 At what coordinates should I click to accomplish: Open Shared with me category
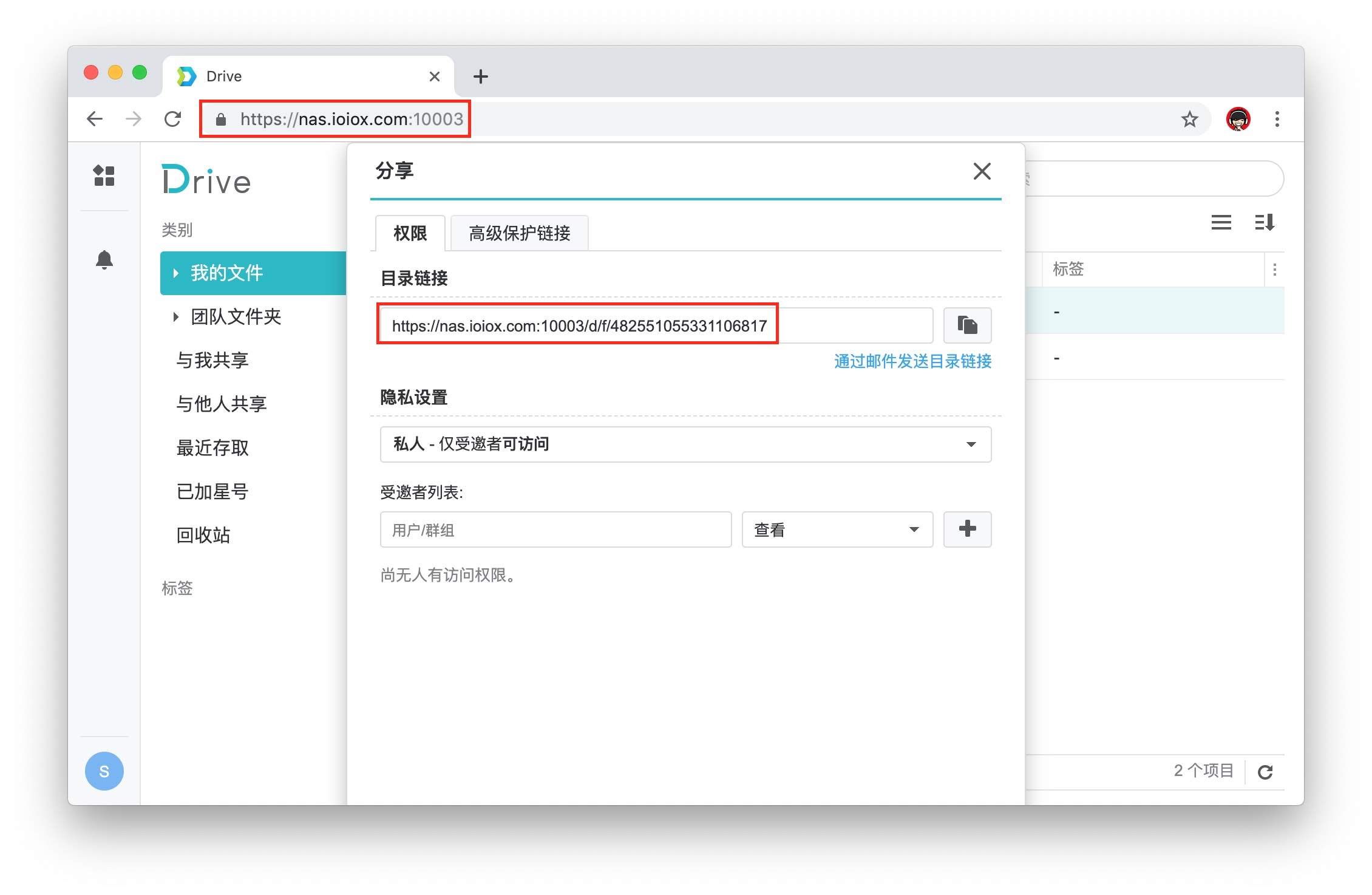coord(212,361)
